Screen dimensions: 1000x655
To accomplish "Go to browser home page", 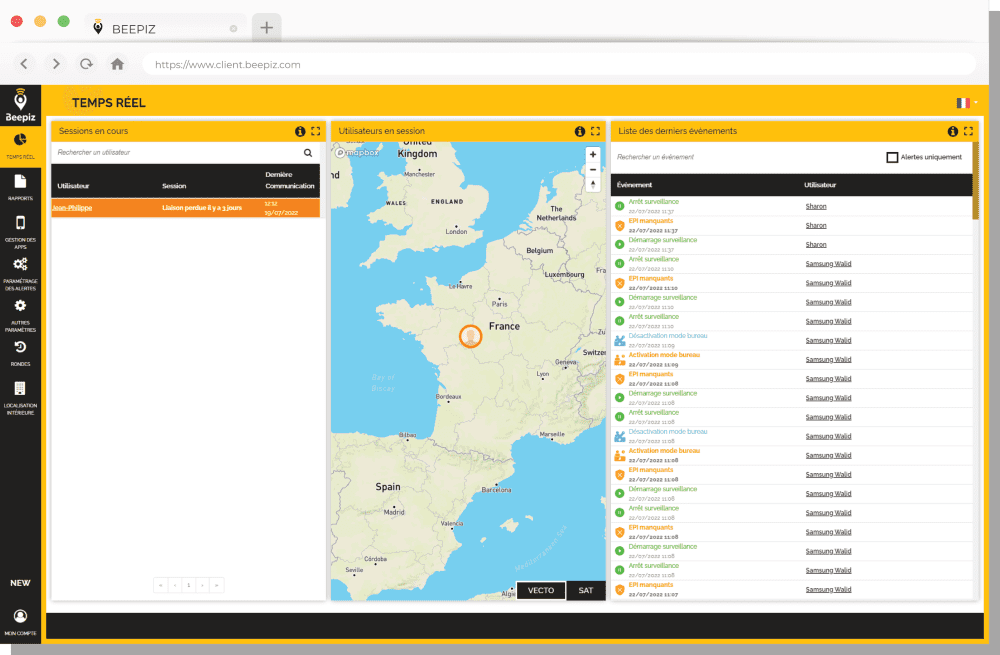I will (117, 64).
